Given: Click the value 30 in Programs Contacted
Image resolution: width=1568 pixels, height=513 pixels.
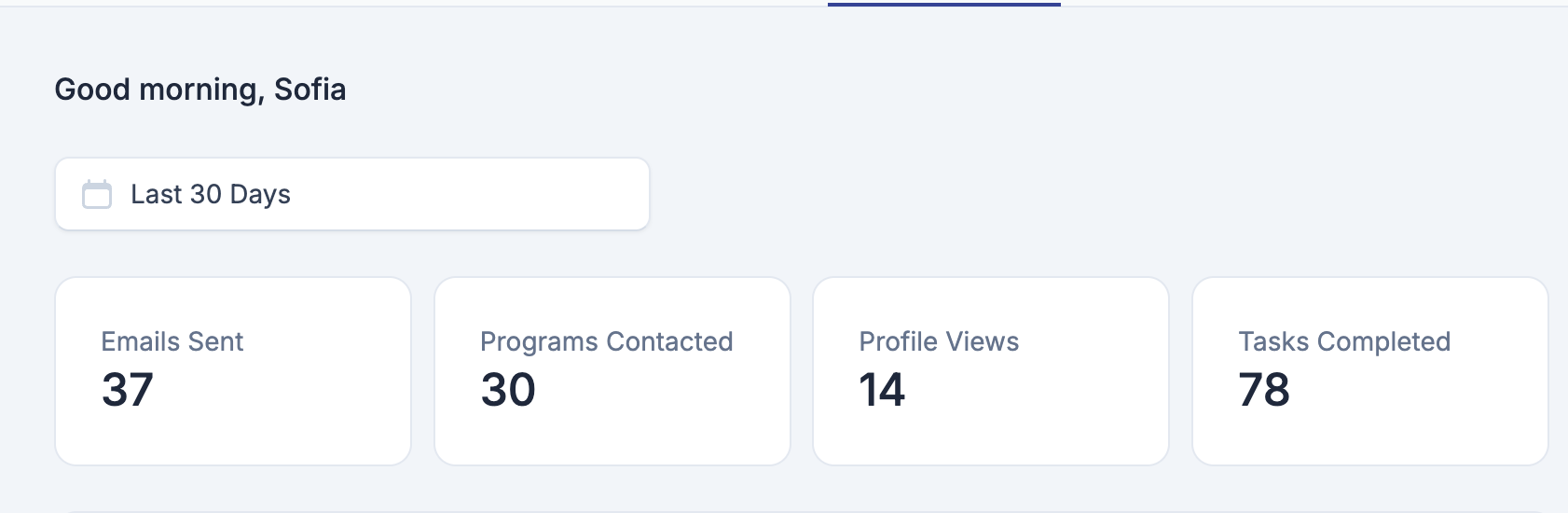Looking at the screenshot, I should [508, 390].
